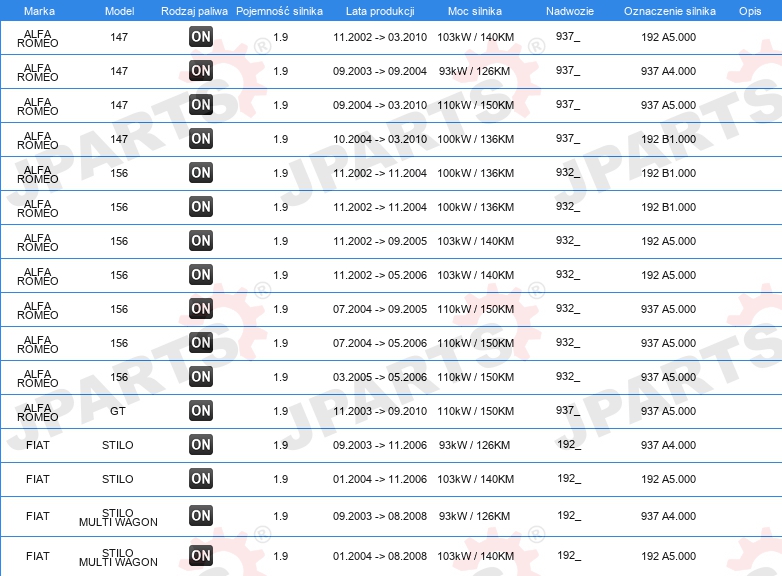Click ON icon for 147 engine 192 B1.000
This screenshot has height=576, width=782.
pos(201,139)
